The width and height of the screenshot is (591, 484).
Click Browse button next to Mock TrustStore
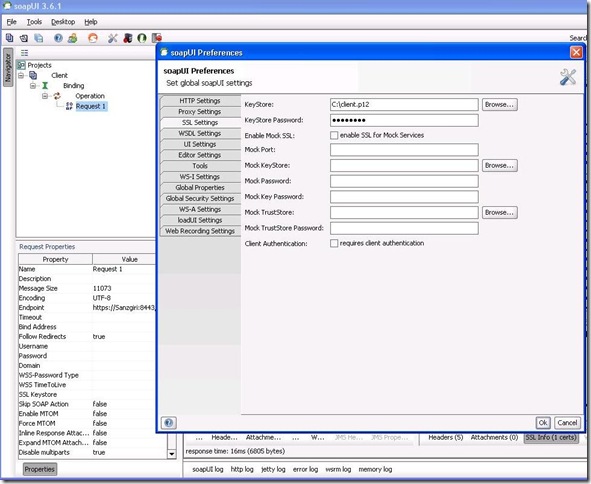(x=500, y=213)
